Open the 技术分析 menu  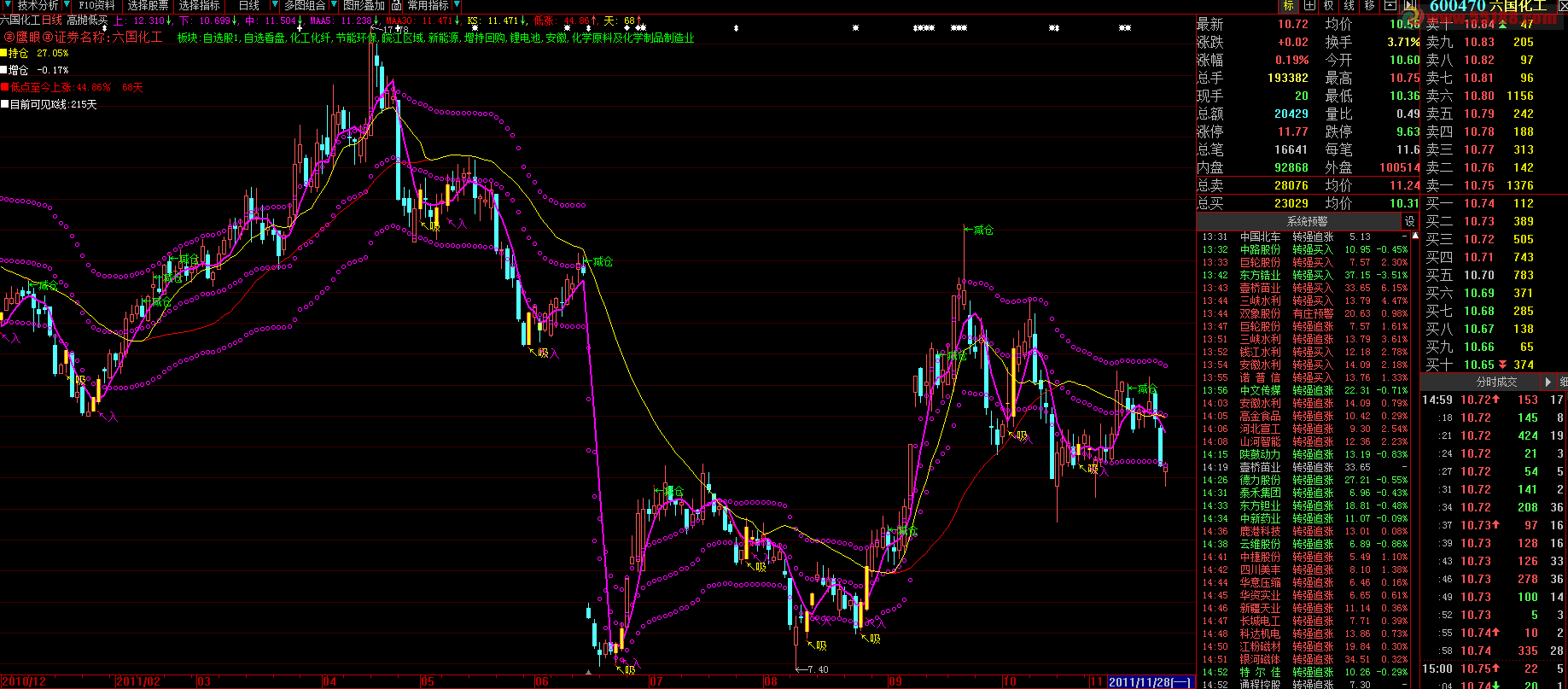(38, 6)
